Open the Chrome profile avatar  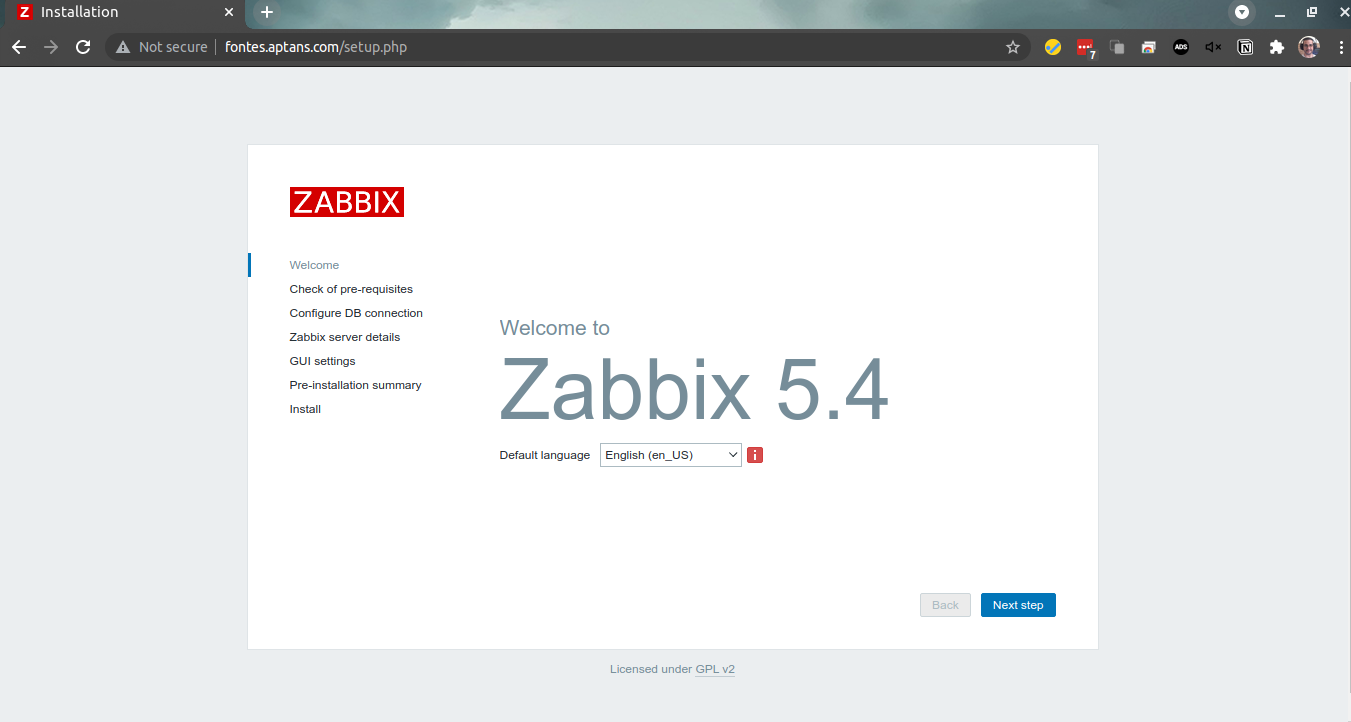(1309, 47)
